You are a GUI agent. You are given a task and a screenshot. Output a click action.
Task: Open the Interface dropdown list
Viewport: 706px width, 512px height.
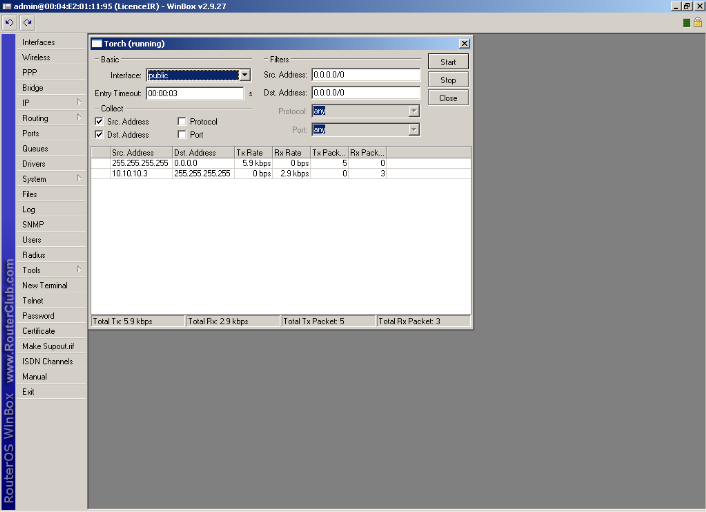coord(245,75)
